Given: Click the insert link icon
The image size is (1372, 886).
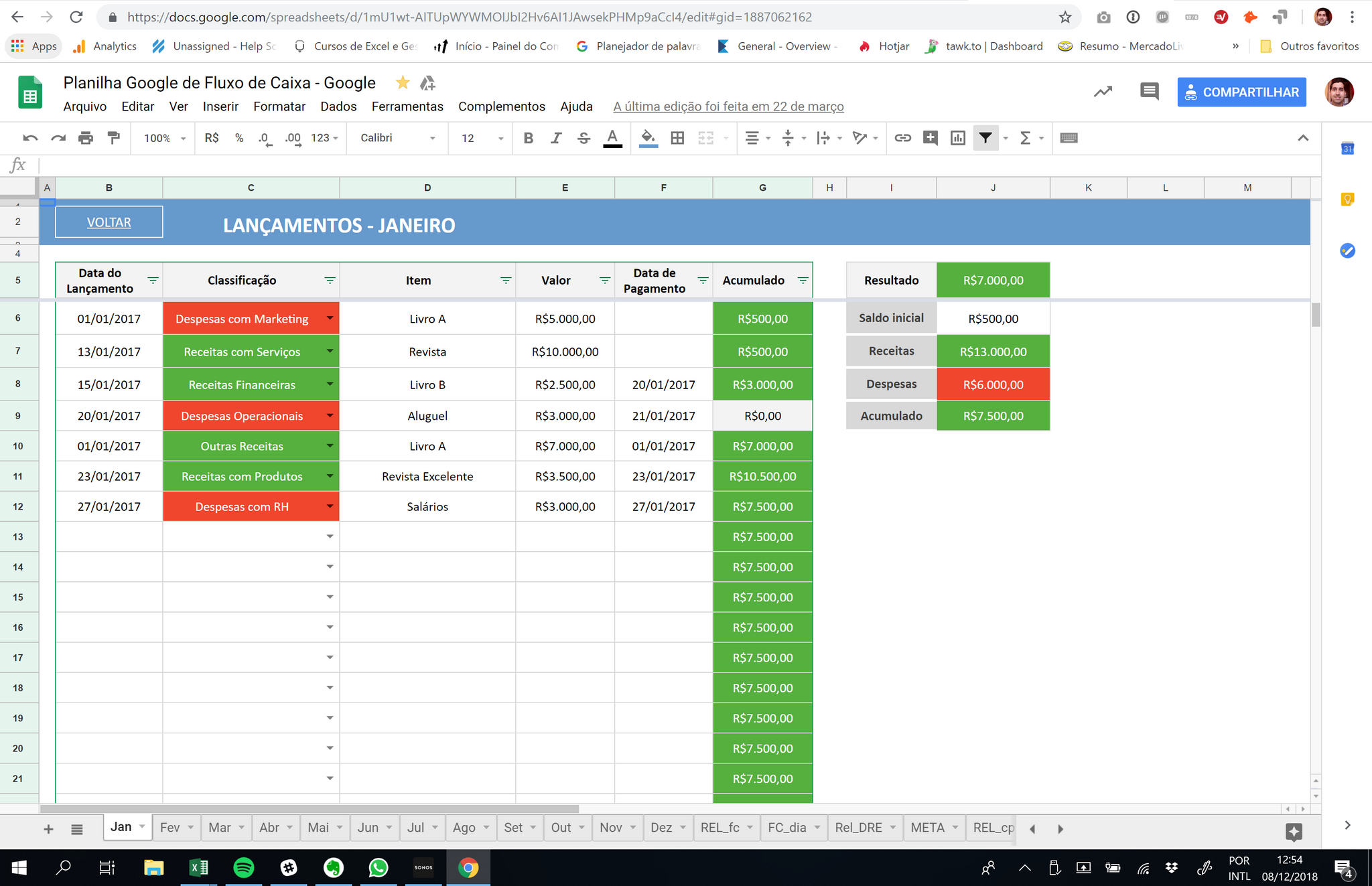Looking at the screenshot, I should click(x=902, y=138).
